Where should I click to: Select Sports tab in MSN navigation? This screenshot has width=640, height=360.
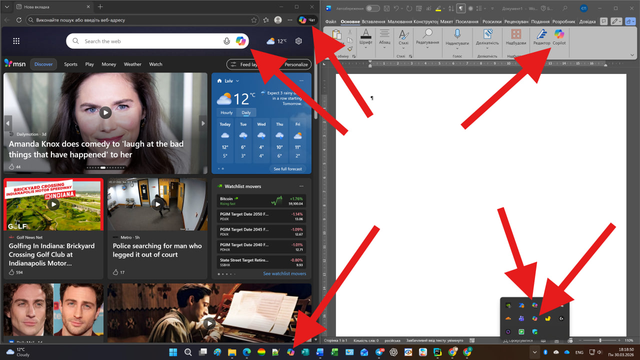coord(70,64)
